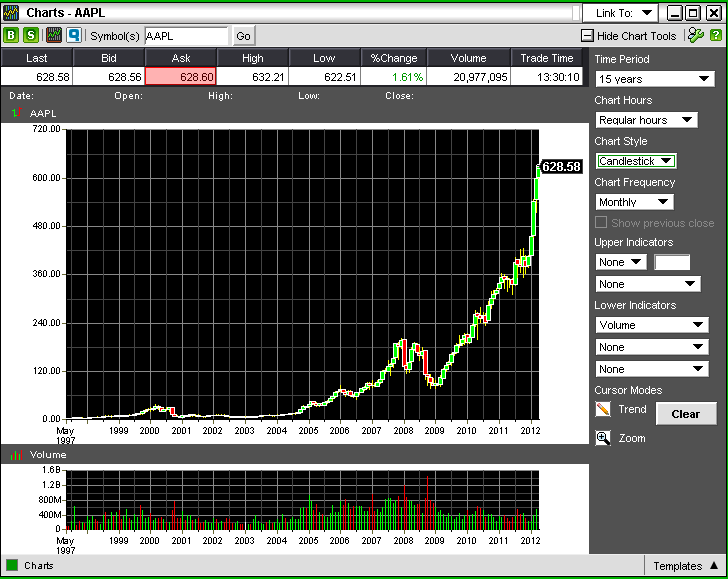
Task: Click the Charts label in status bar
Action: point(39,566)
